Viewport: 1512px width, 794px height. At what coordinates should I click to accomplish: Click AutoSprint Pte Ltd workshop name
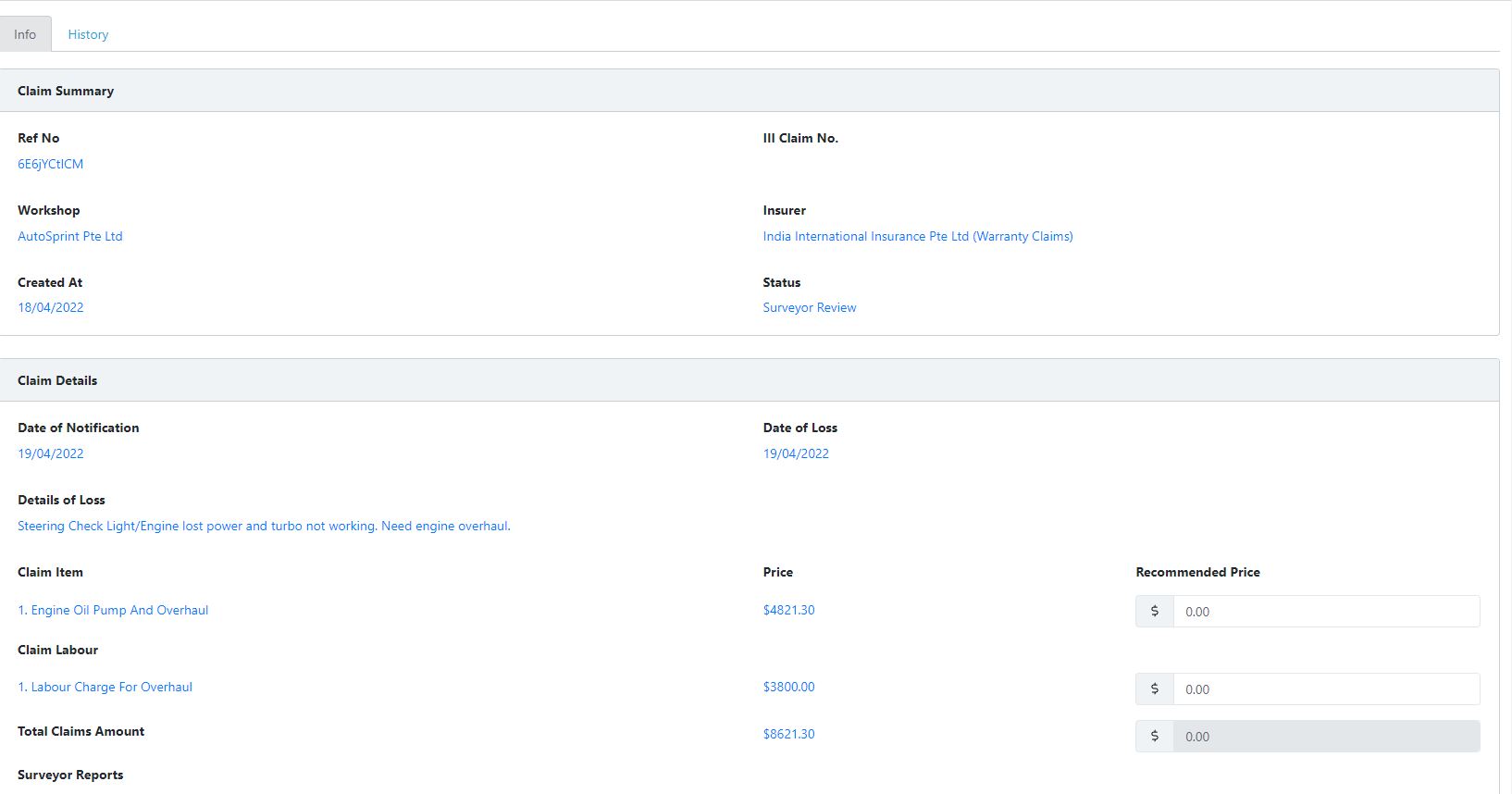[x=70, y=236]
